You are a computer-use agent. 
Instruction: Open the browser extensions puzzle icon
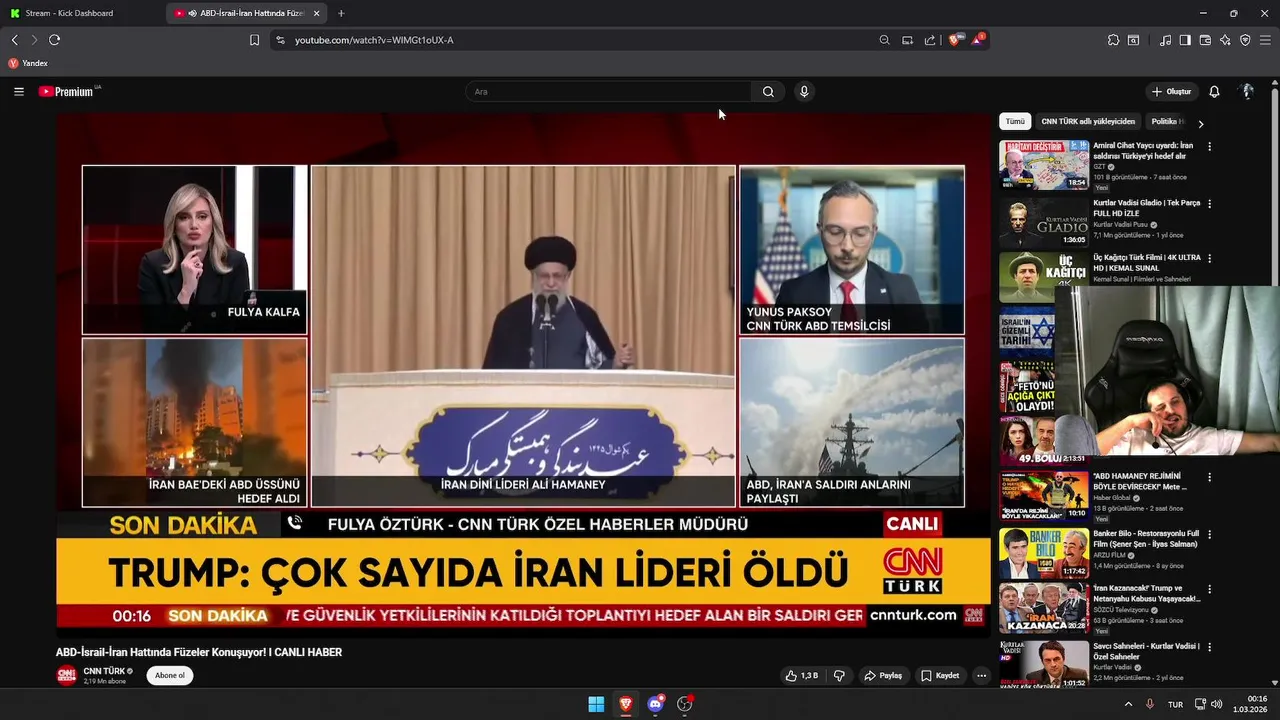(x=1113, y=40)
